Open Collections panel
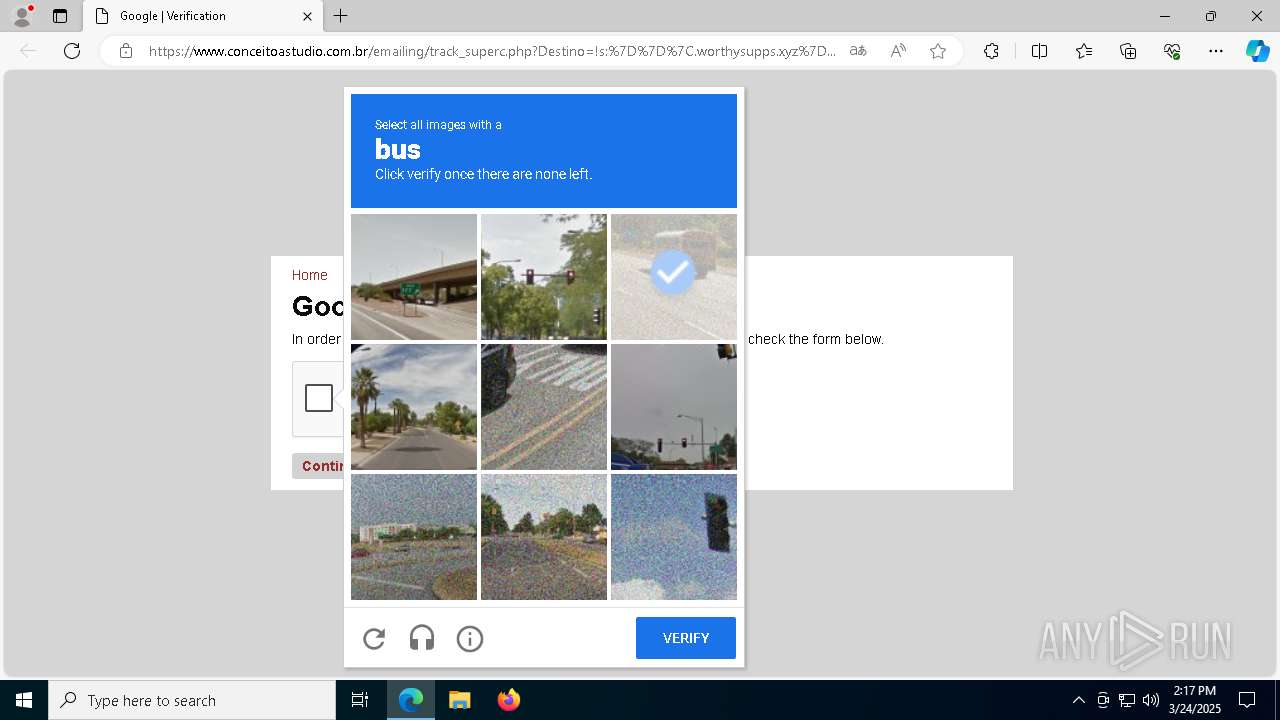 pyautogui.click(x=1128, y=51)
